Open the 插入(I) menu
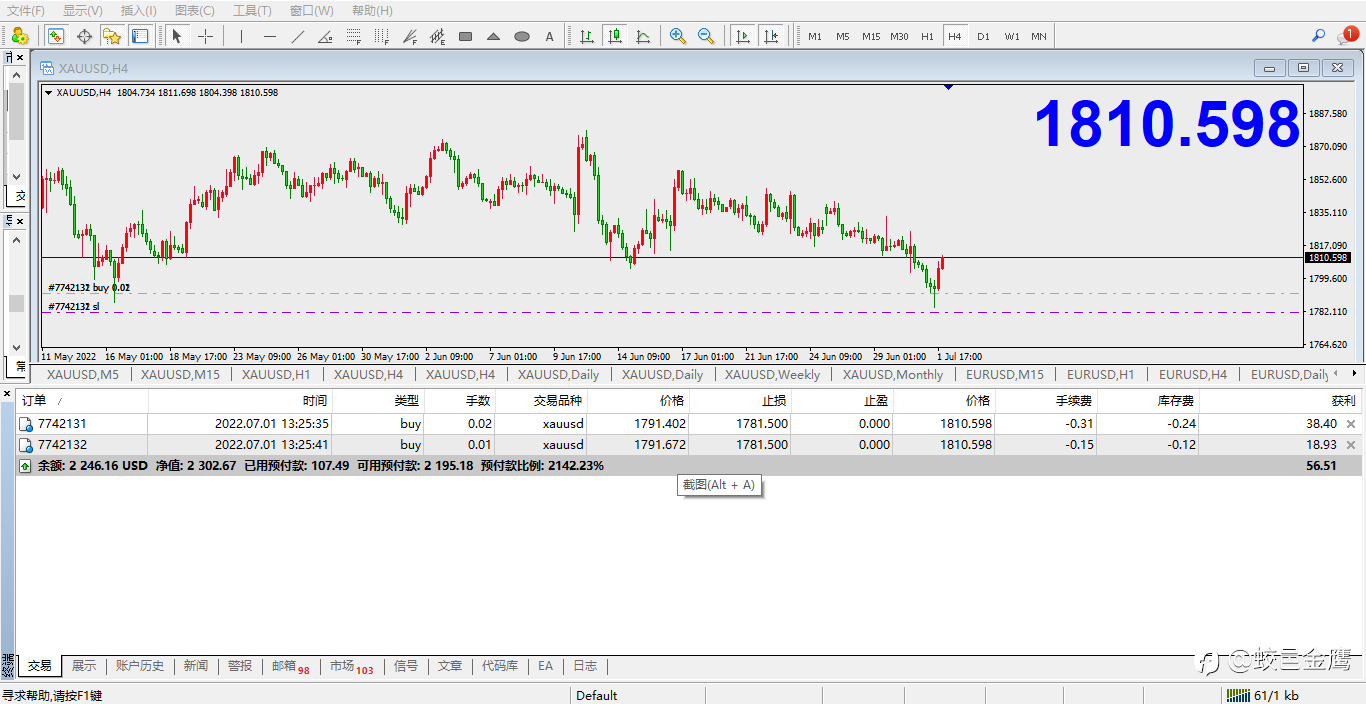This screenshot has height=704, width=1366. click(138, 10)
